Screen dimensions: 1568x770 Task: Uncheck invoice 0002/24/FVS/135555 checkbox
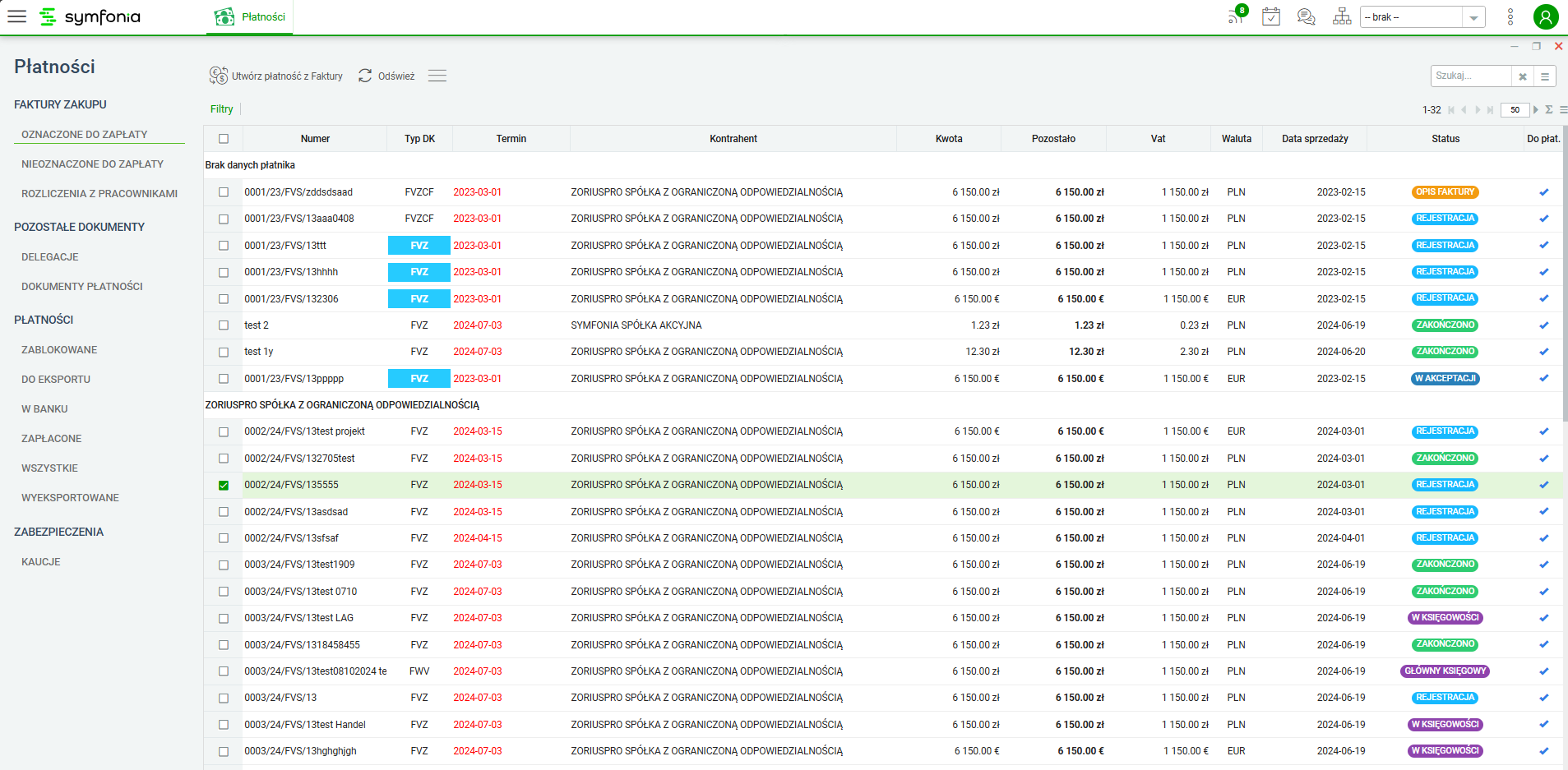tap(224, 485)
